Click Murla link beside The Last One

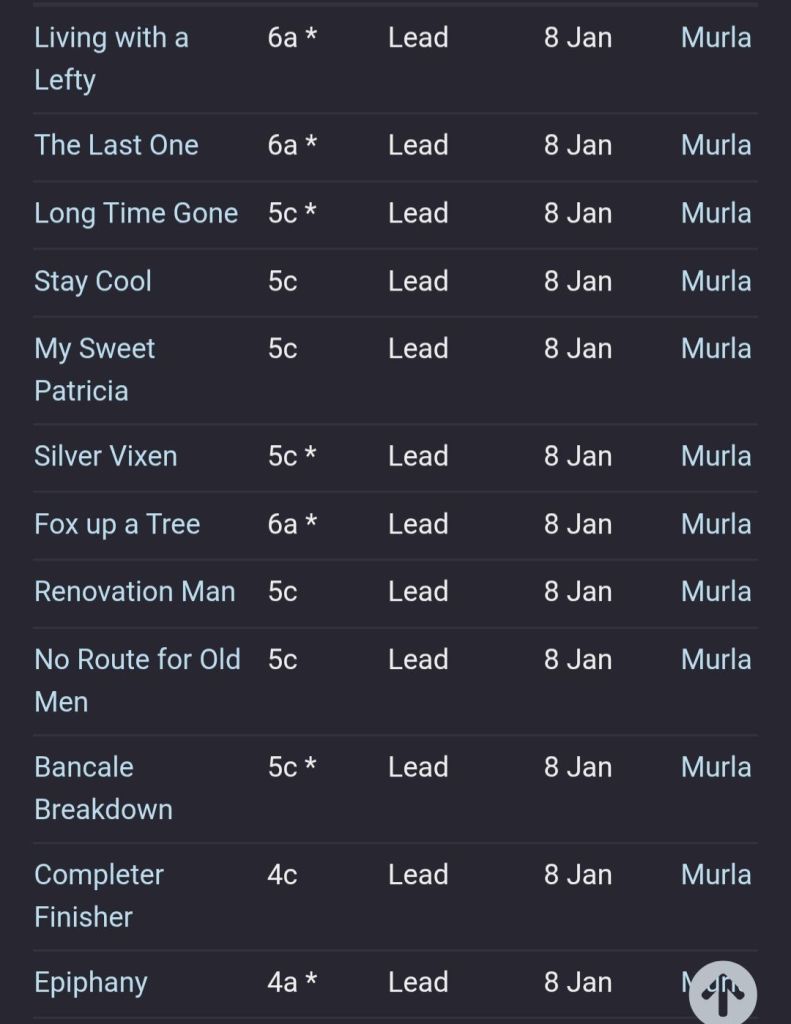click(x=716, y=145)
